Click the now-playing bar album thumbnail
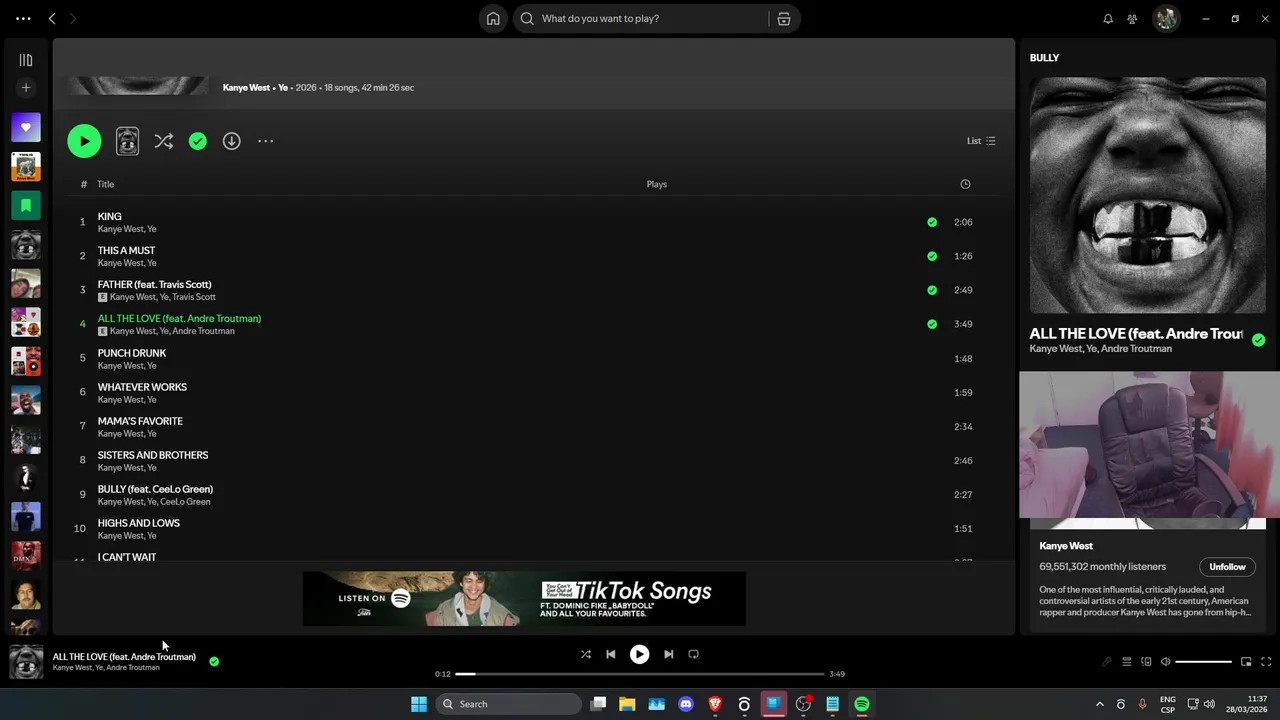The width and height of the screenshot is (1280, 720). [26, 662]
